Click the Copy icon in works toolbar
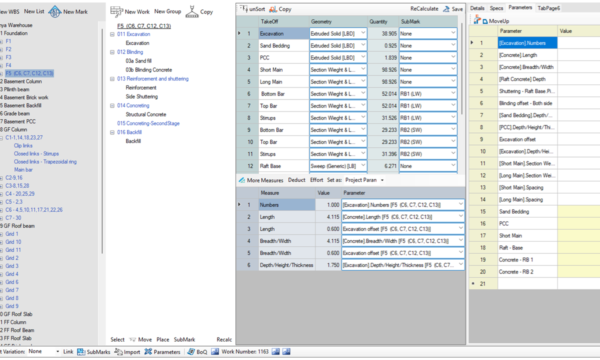Screen dimensions: 600x360 coord(192,11)
